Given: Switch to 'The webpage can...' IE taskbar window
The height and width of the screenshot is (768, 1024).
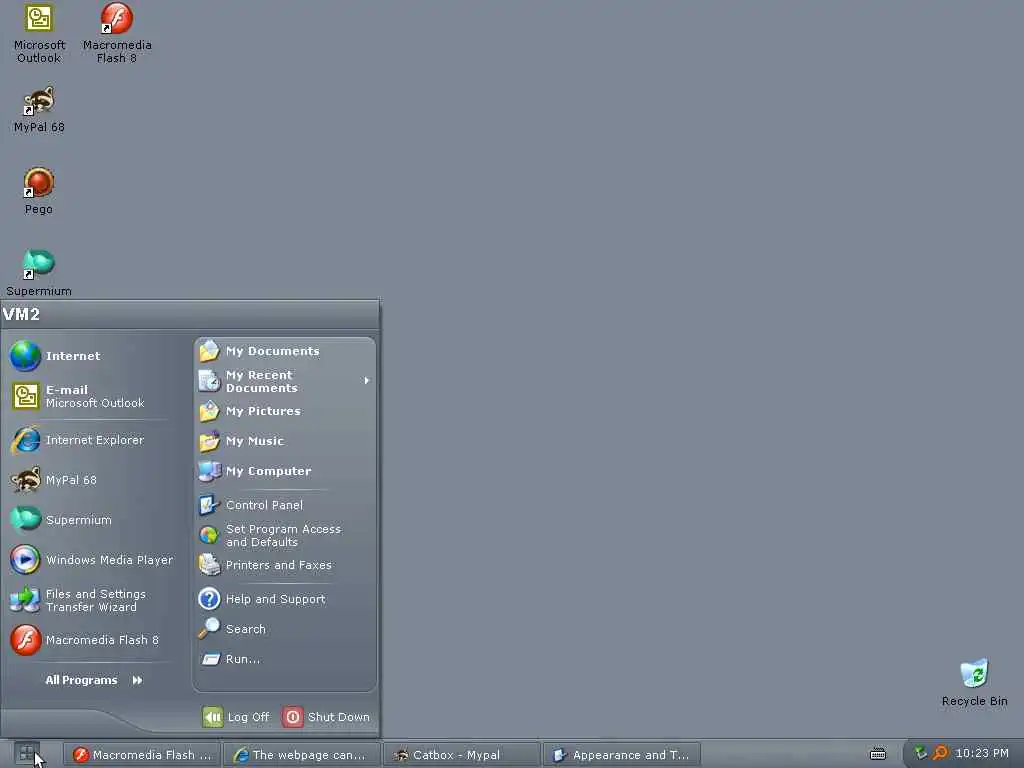Looking at the screenshot, I should 302,755.
